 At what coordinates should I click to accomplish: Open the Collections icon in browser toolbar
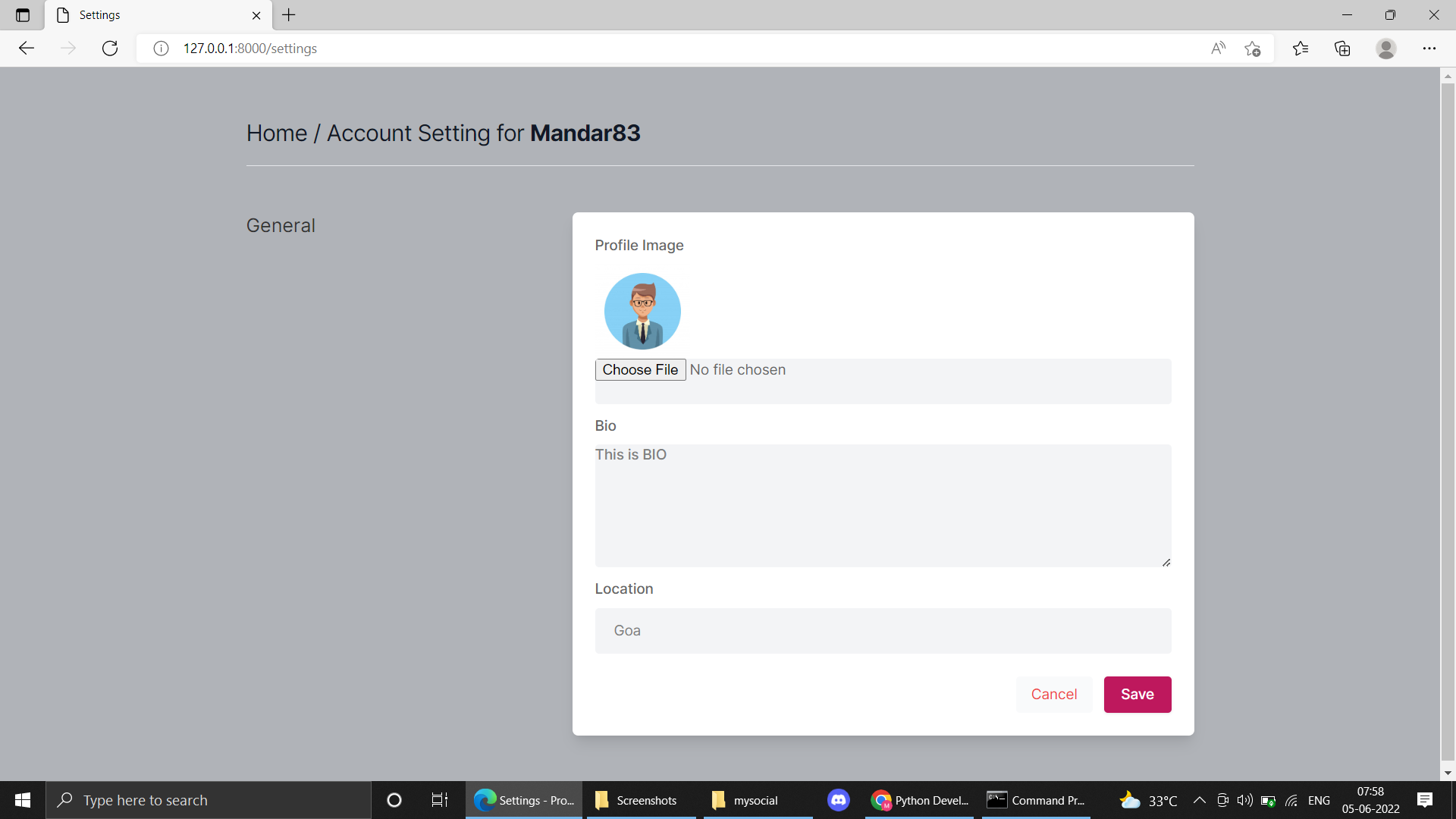[1342, 48]
